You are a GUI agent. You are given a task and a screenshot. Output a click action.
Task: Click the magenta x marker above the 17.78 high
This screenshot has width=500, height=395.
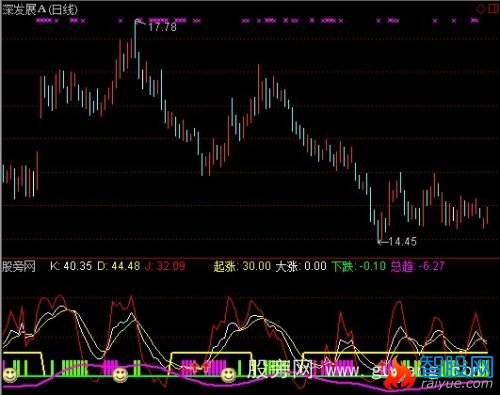tap(139, 21)
